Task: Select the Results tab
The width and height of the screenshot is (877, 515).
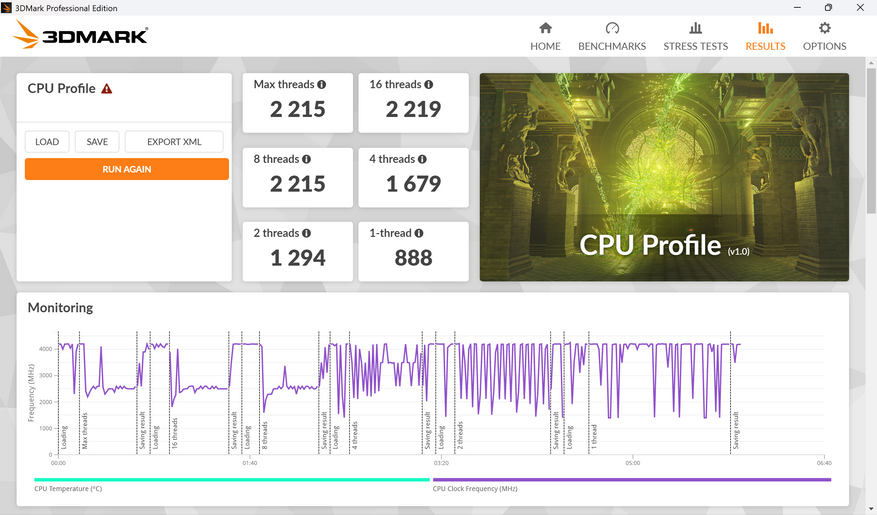Action: click(x=765, y=37)
